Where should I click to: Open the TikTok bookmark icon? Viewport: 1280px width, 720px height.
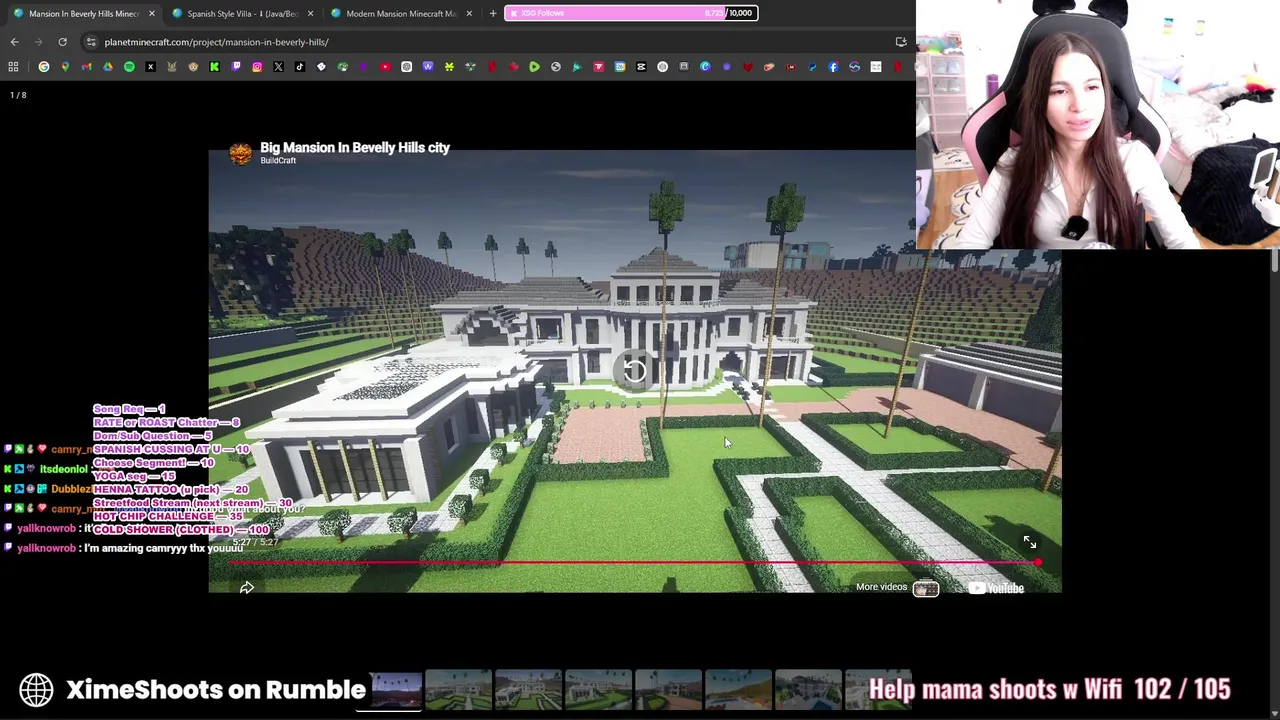click(x=300, y=67)
